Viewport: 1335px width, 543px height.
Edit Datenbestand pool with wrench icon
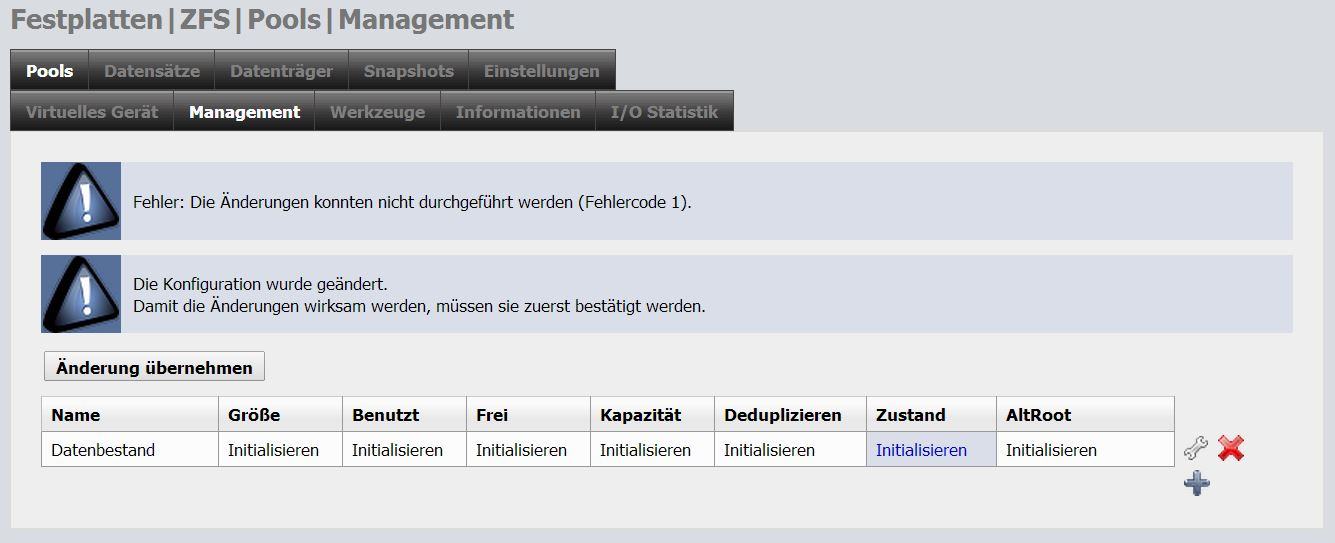point(1195,449)
